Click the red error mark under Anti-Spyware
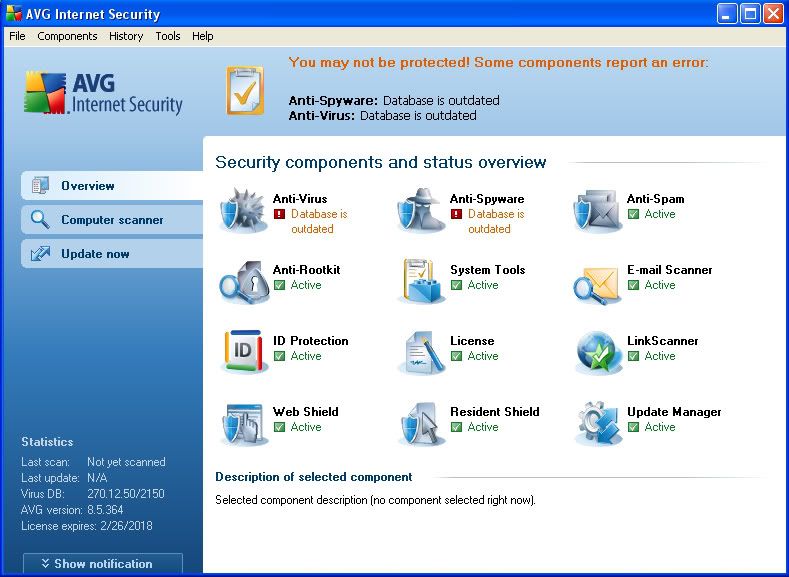This screenshot has width=789, height=577. tap(456, 214)
